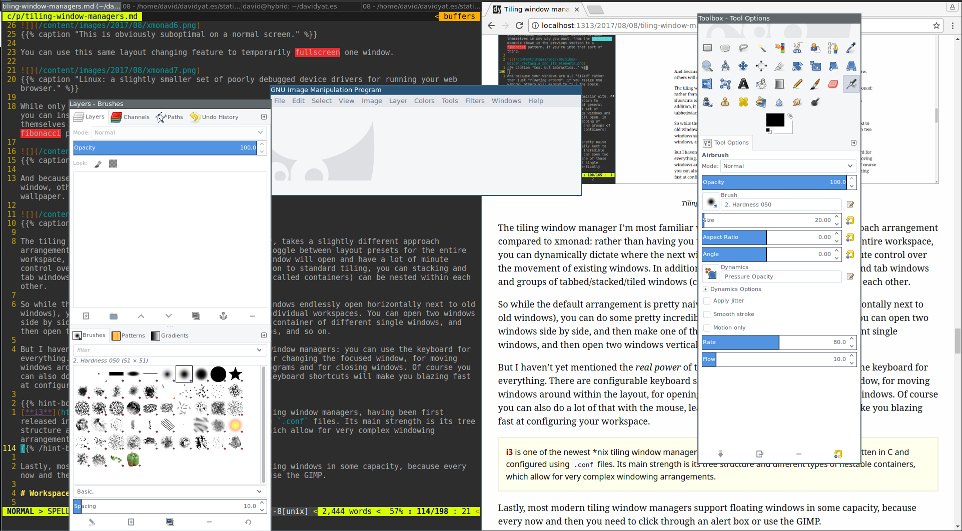Viewport: 962px width, 531px height.
Task: Select the Color Picker eyedropper tool
Action: point(851,47)
